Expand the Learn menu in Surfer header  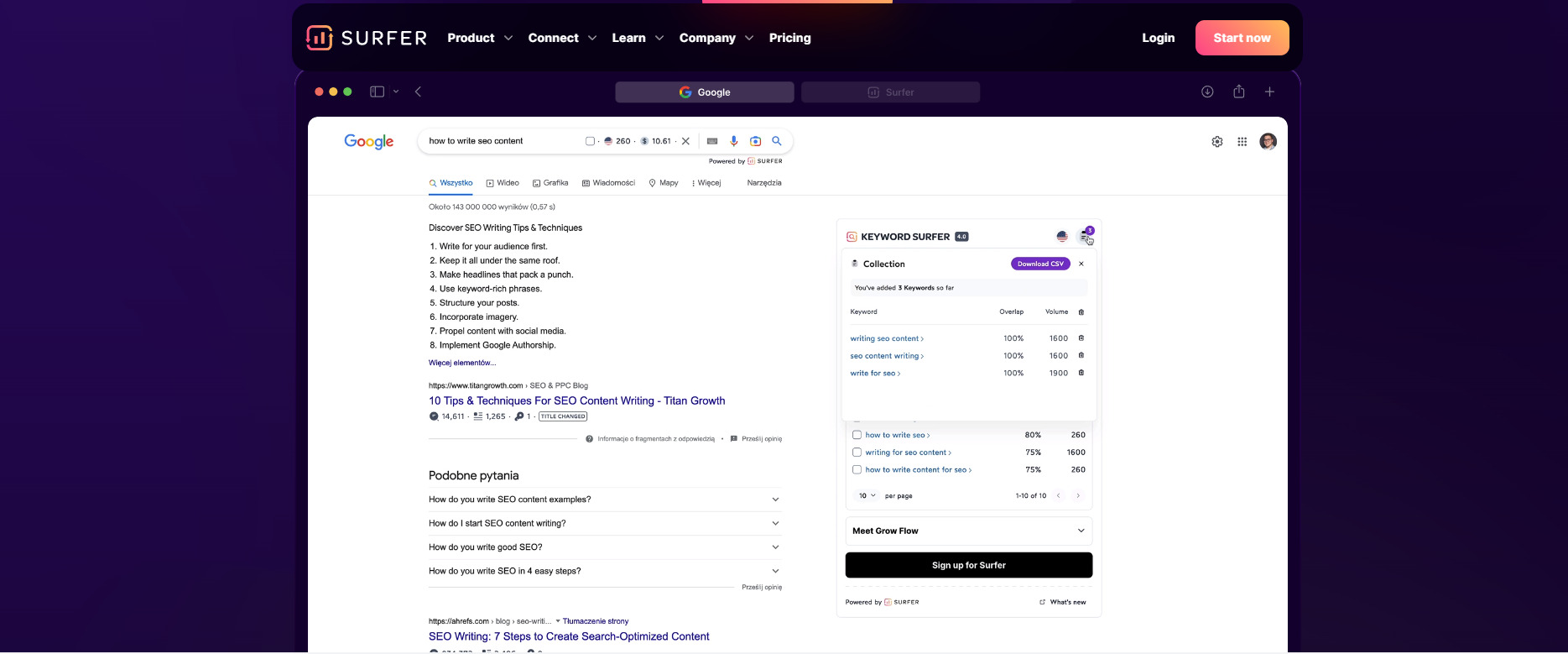(x=638, y=38)
